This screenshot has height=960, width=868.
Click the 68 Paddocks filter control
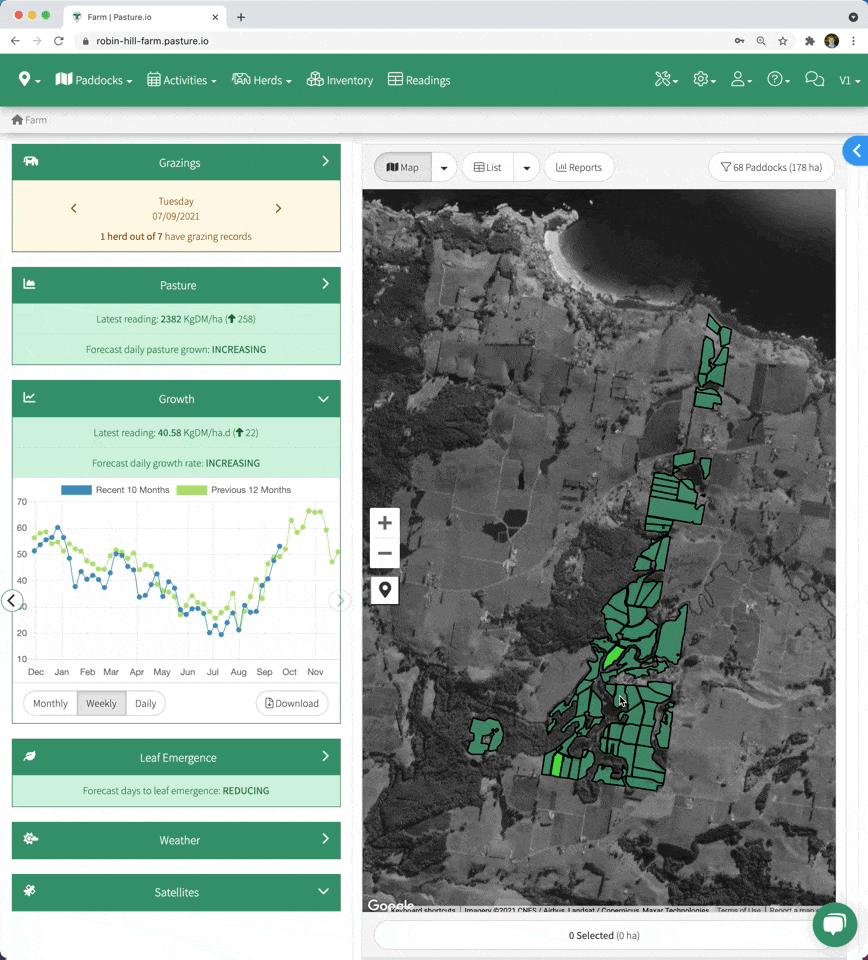tap(771, 167)
